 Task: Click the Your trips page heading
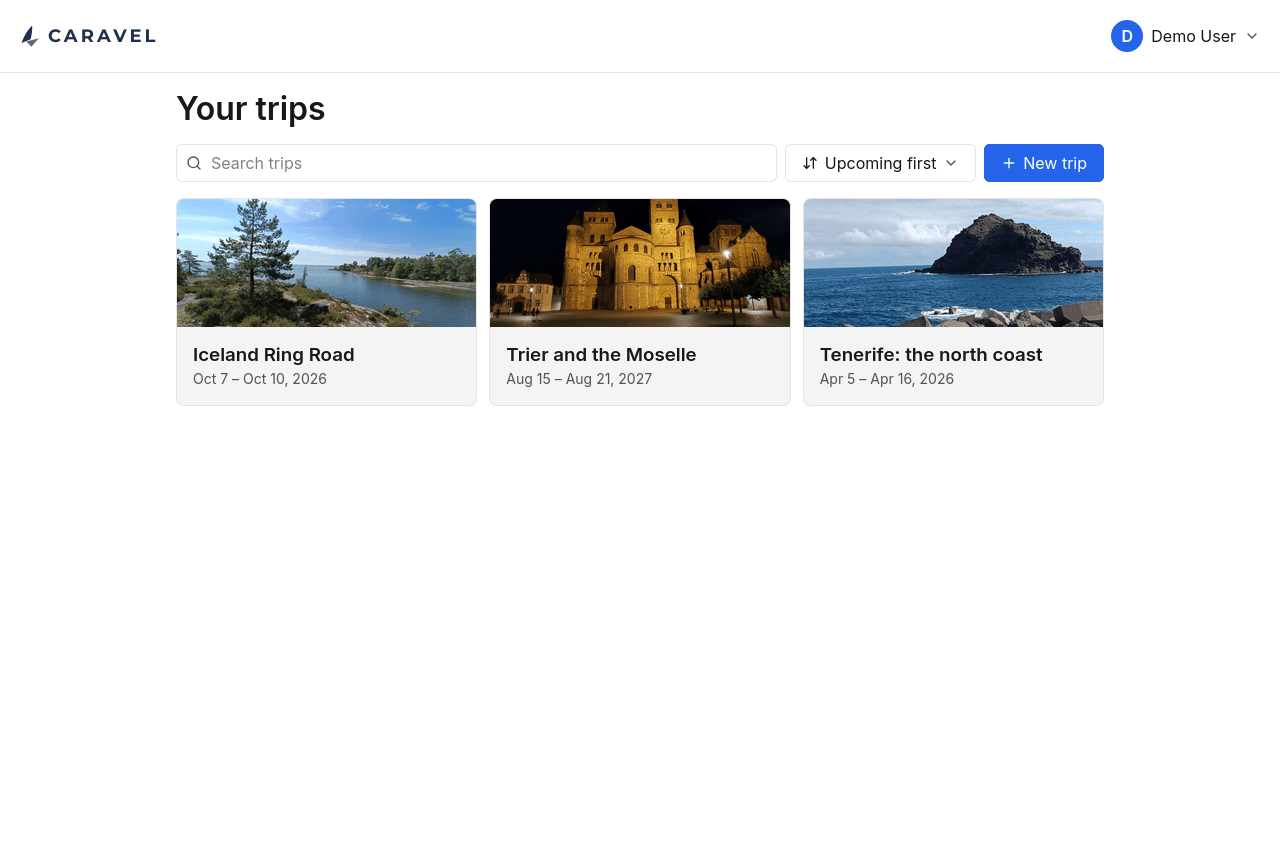[251, 108]
